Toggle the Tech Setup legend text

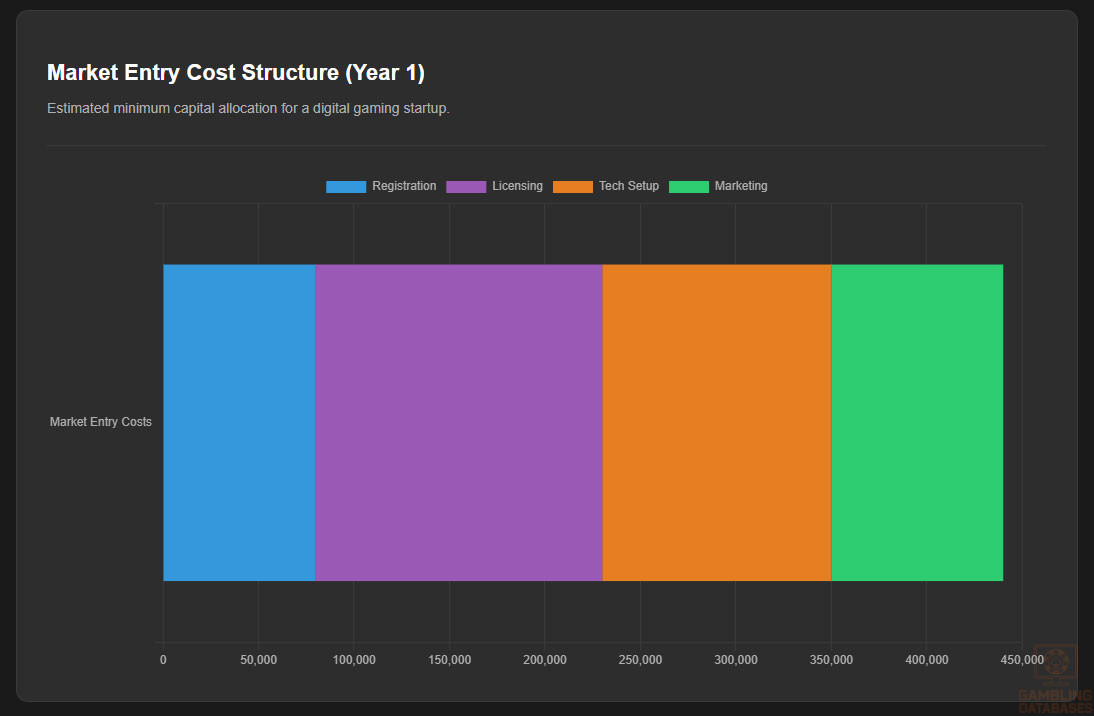click(629, 186)
